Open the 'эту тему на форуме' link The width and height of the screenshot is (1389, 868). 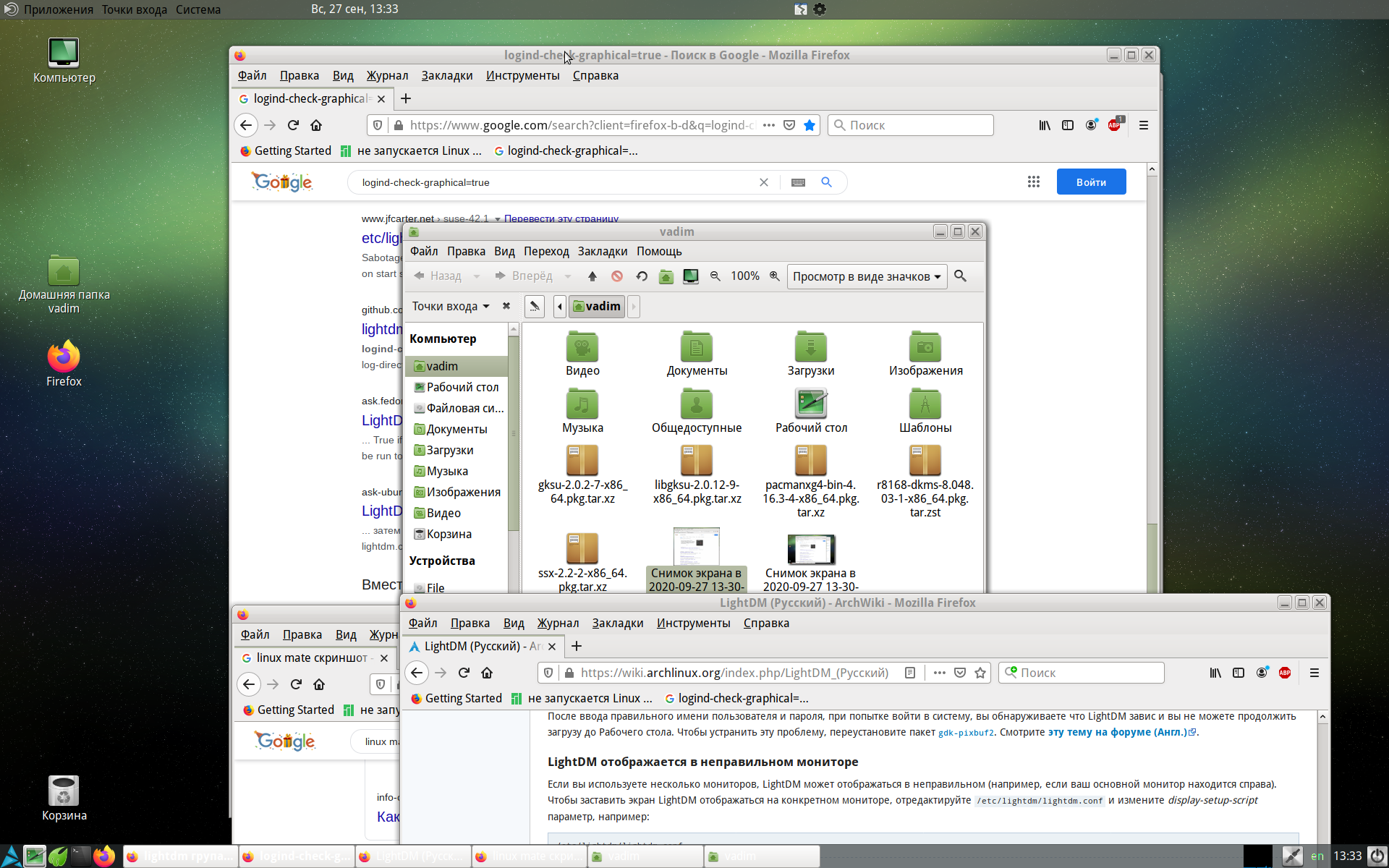(x=1118, y=733)
